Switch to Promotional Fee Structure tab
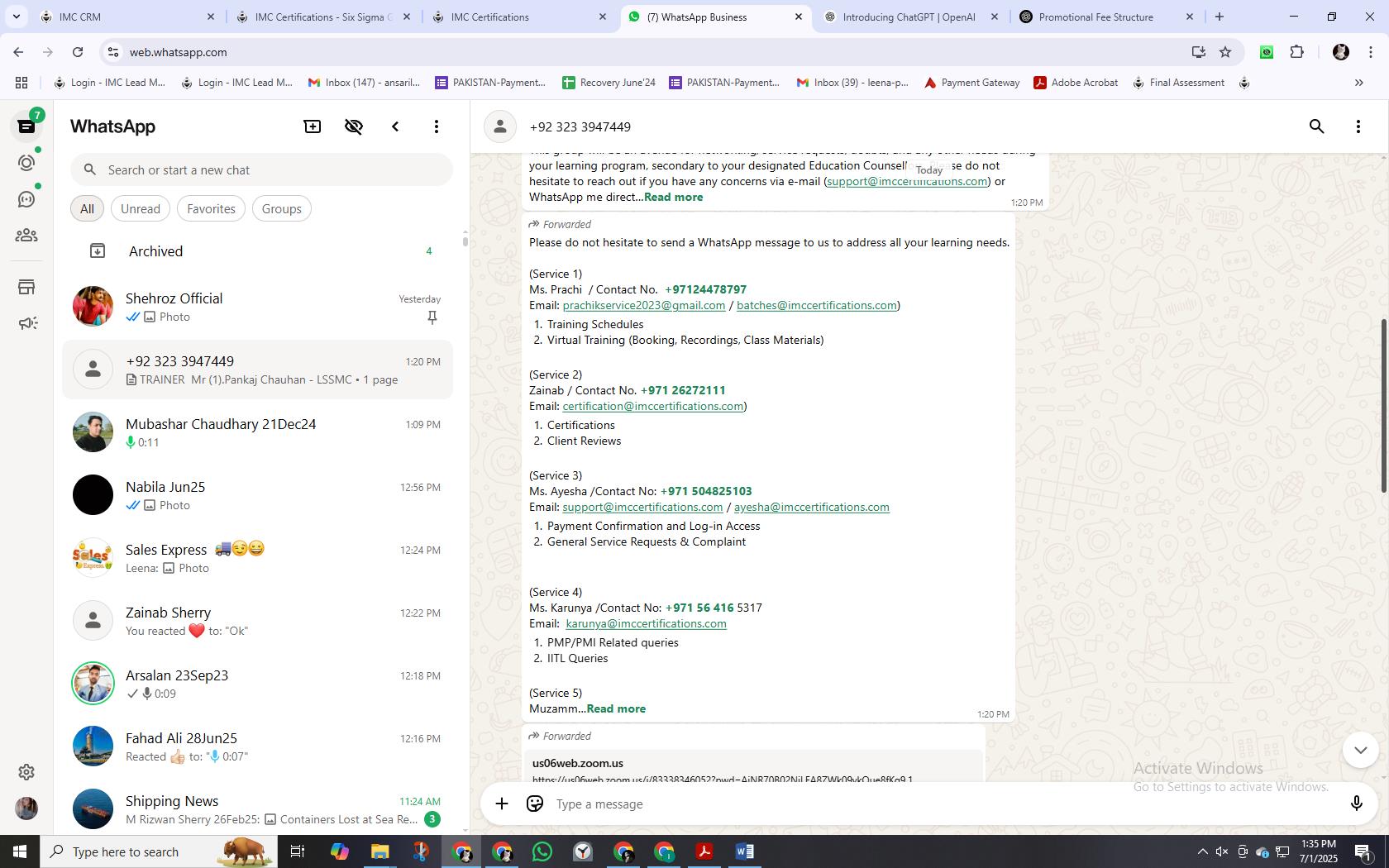1389x868 pixels. tap(1106, 17)
